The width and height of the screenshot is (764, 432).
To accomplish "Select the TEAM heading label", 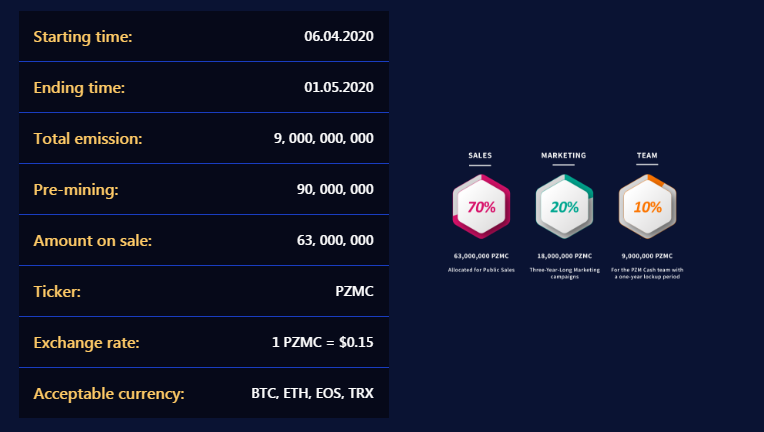I will [x=647, y=155].
